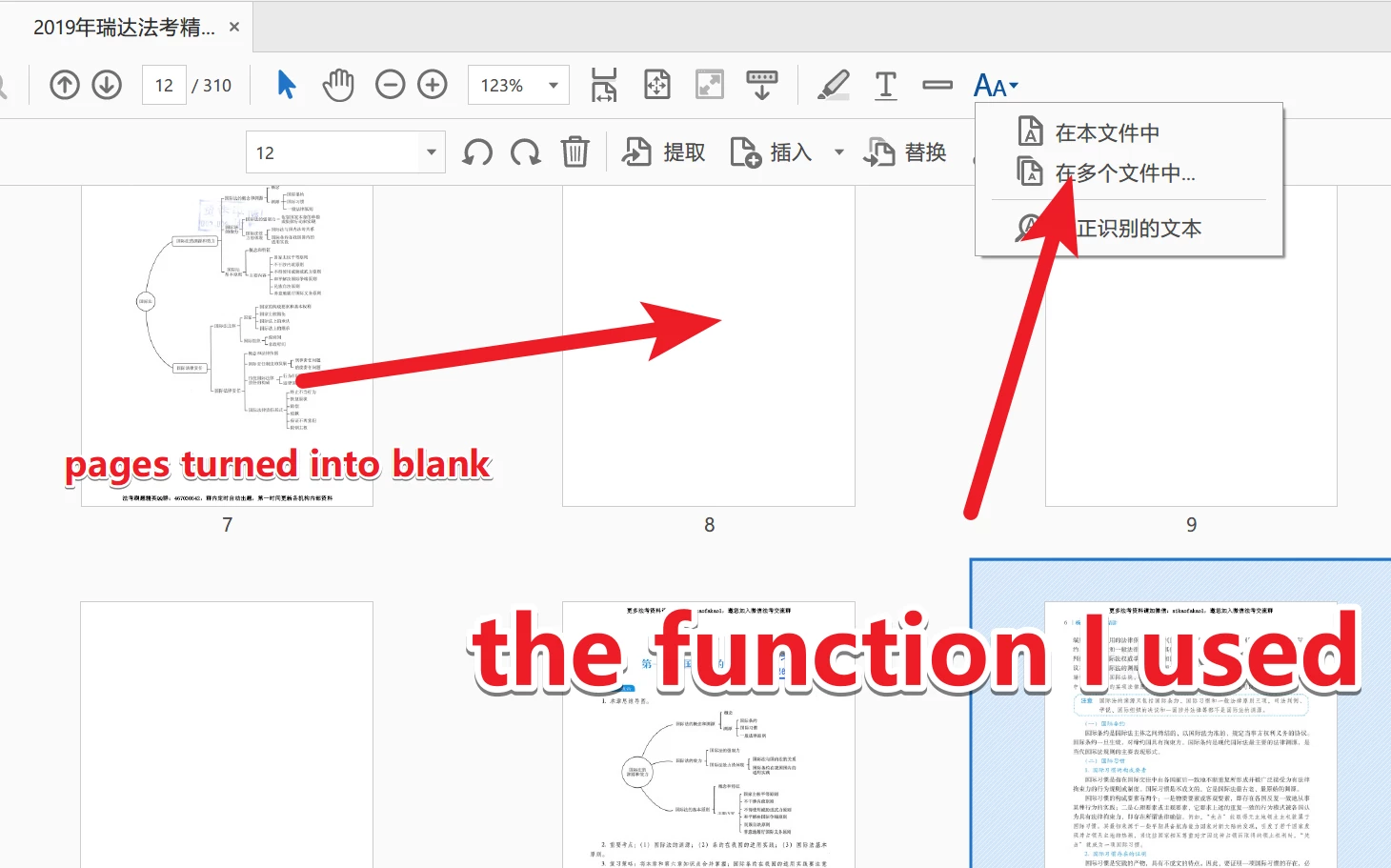Close the 2019年瑞达法考精 document tab
This screenshot has width=1391, height=868.
tap(234, 27)
